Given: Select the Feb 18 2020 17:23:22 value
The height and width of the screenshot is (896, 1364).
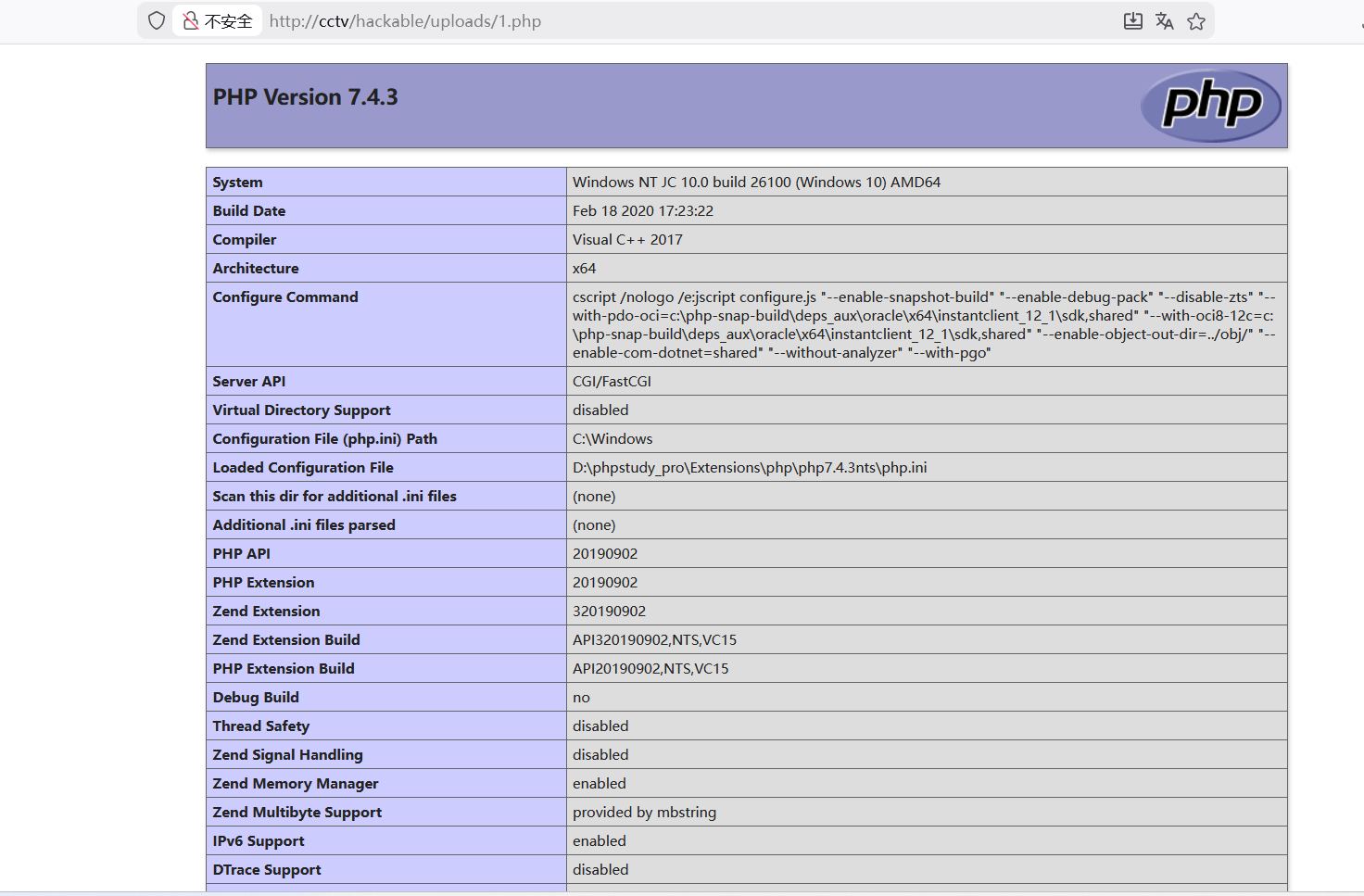Looking at the screenshot, I should pyautogui.click(x=643, y=211).
